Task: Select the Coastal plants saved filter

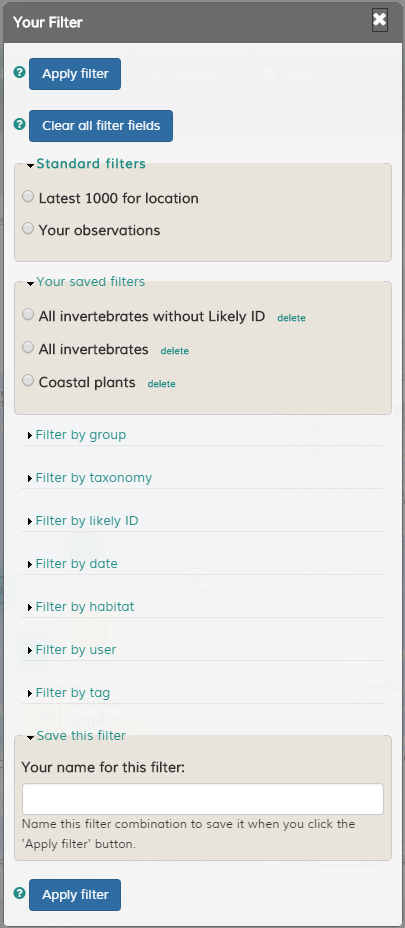Action: point(28,381)
